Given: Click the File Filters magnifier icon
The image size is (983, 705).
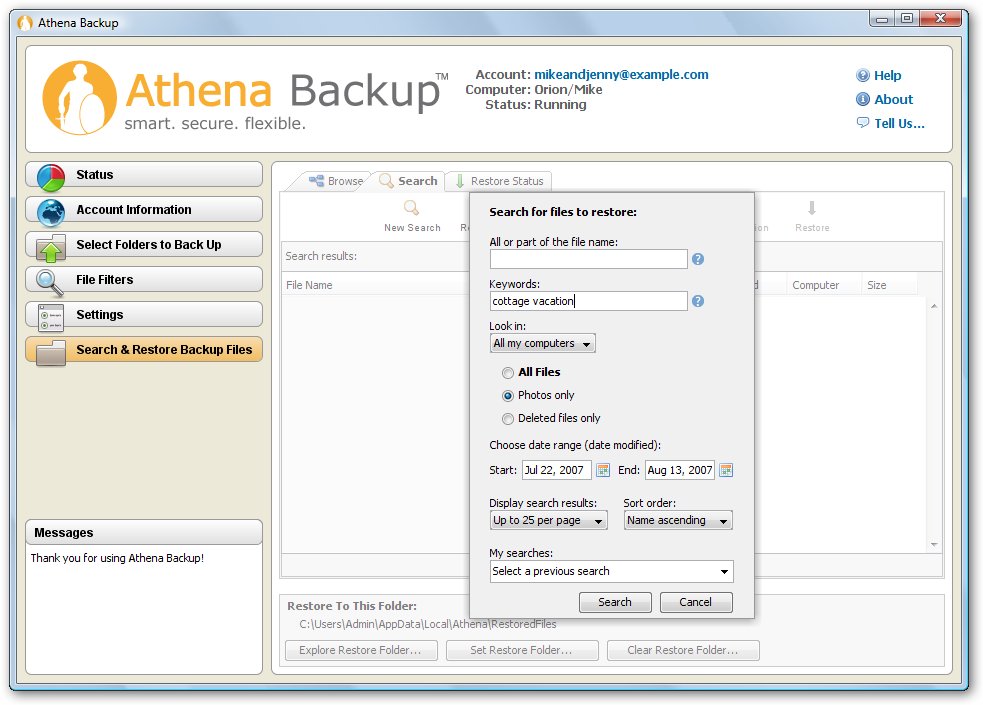Looking at the screenshot, I should [51, 281].
